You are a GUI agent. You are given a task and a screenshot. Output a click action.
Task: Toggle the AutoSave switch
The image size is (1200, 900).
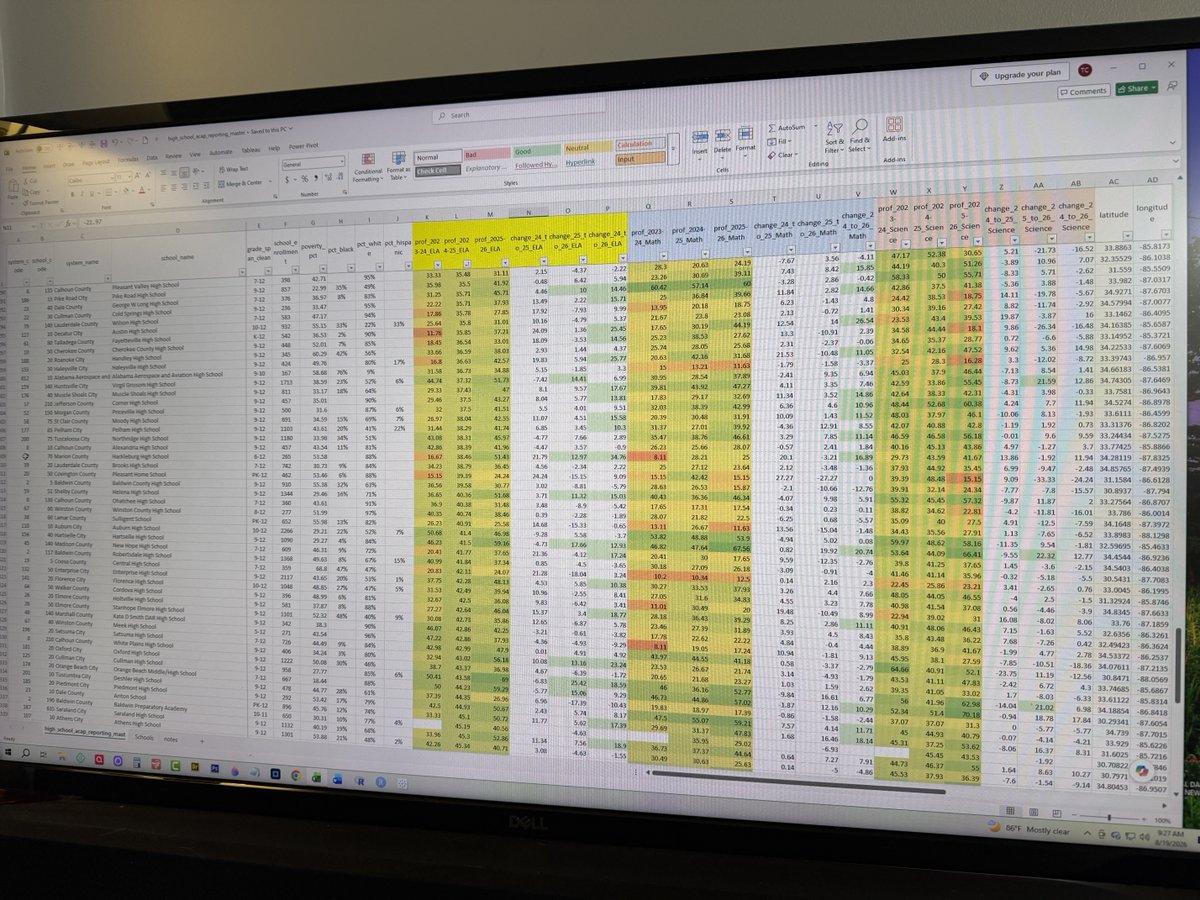(43, 149)
